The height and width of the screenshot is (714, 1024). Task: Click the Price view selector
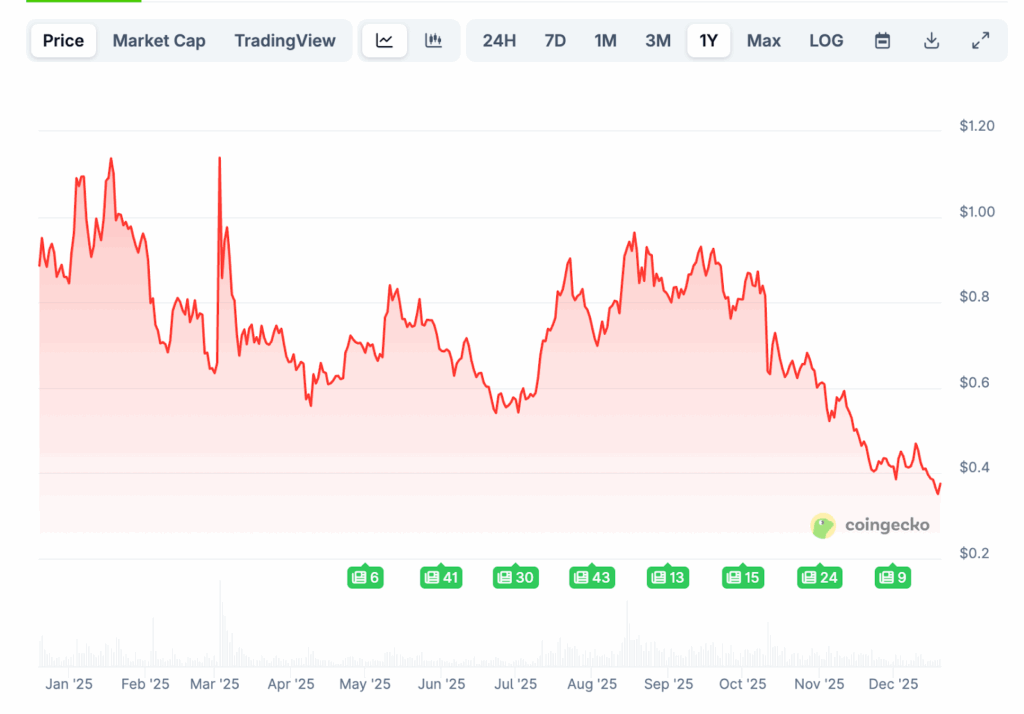tap(62, 40)
